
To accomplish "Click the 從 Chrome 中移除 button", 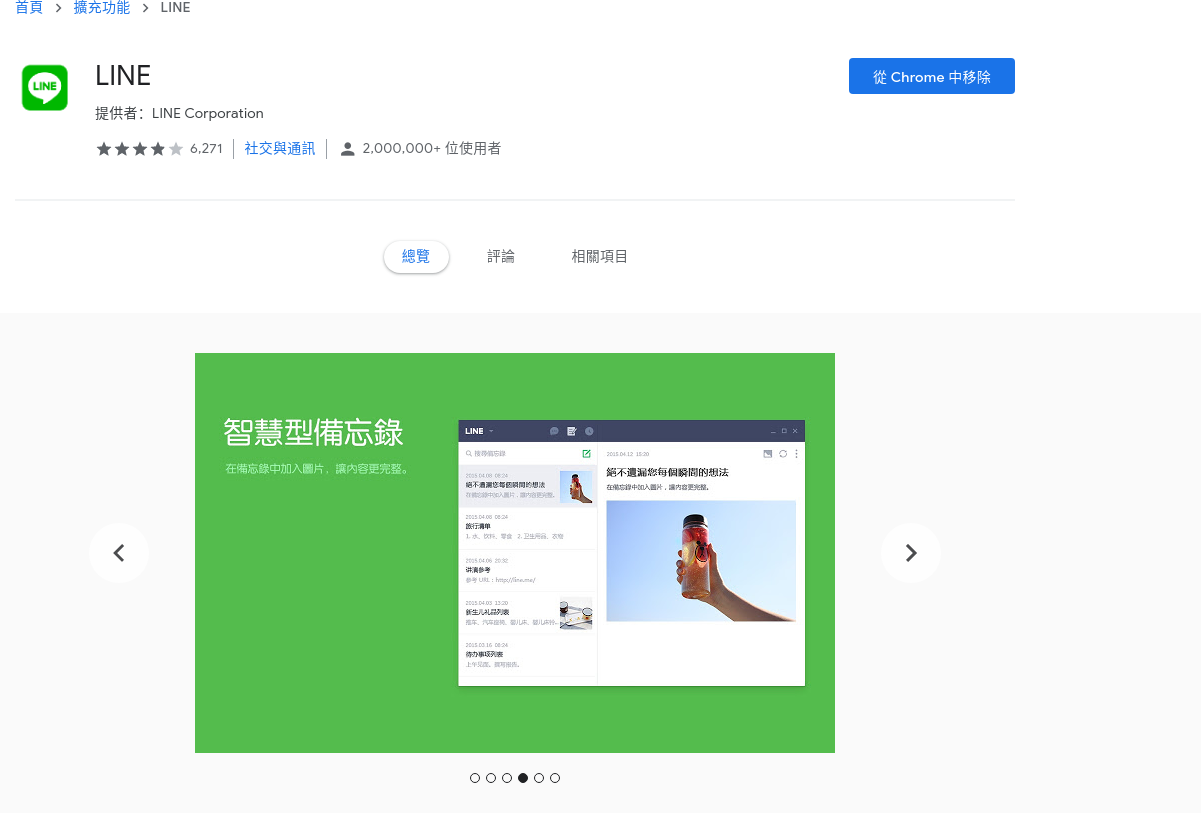I will 932,76.
